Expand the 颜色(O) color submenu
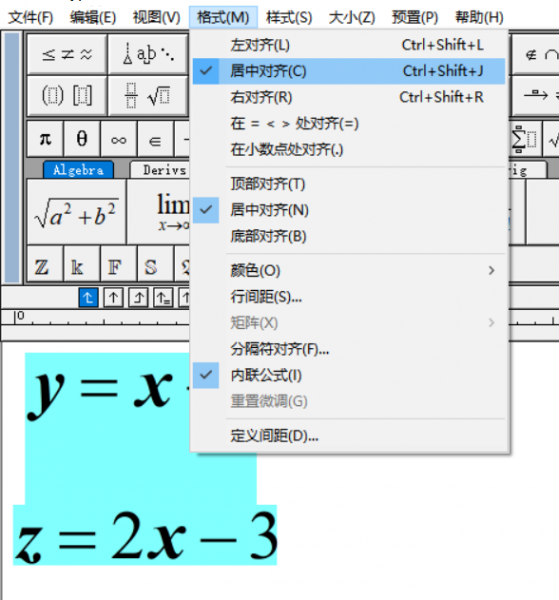The height and width of the screenshot is (600, 559). [x=349, y=271]
